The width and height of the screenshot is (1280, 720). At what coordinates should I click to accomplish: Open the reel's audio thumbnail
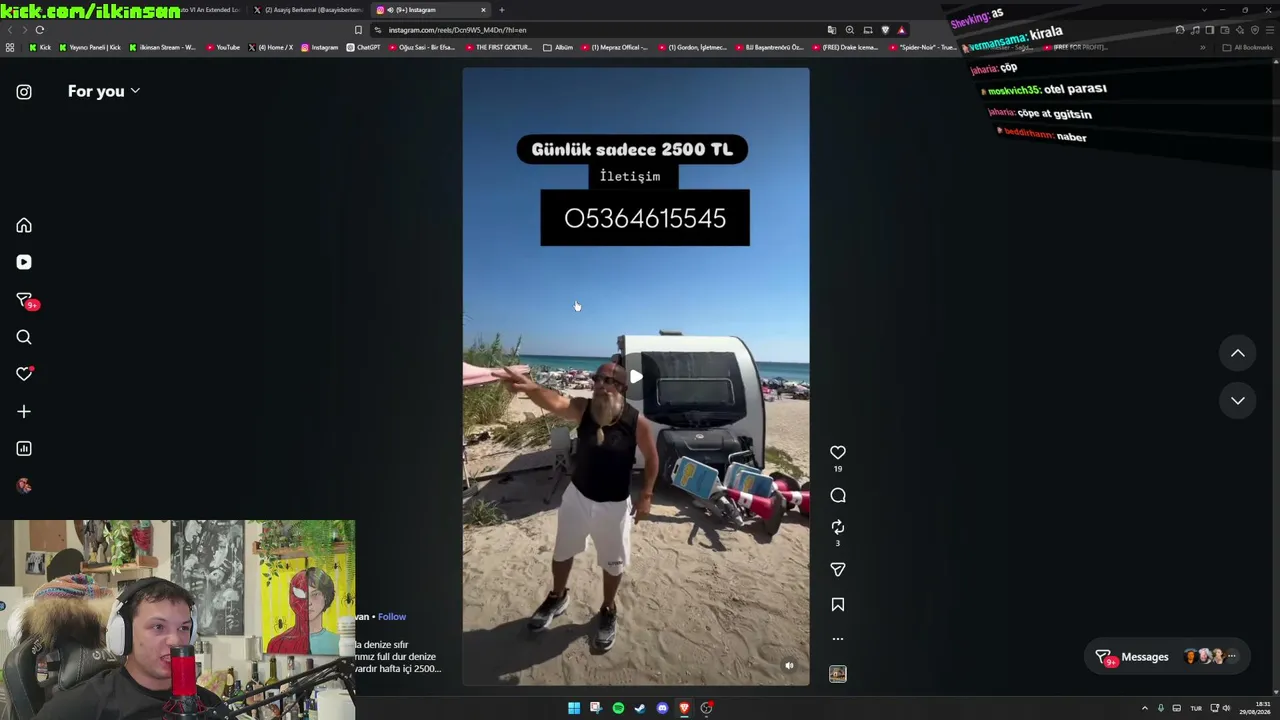pyautogui.click(x=838, y=674)
